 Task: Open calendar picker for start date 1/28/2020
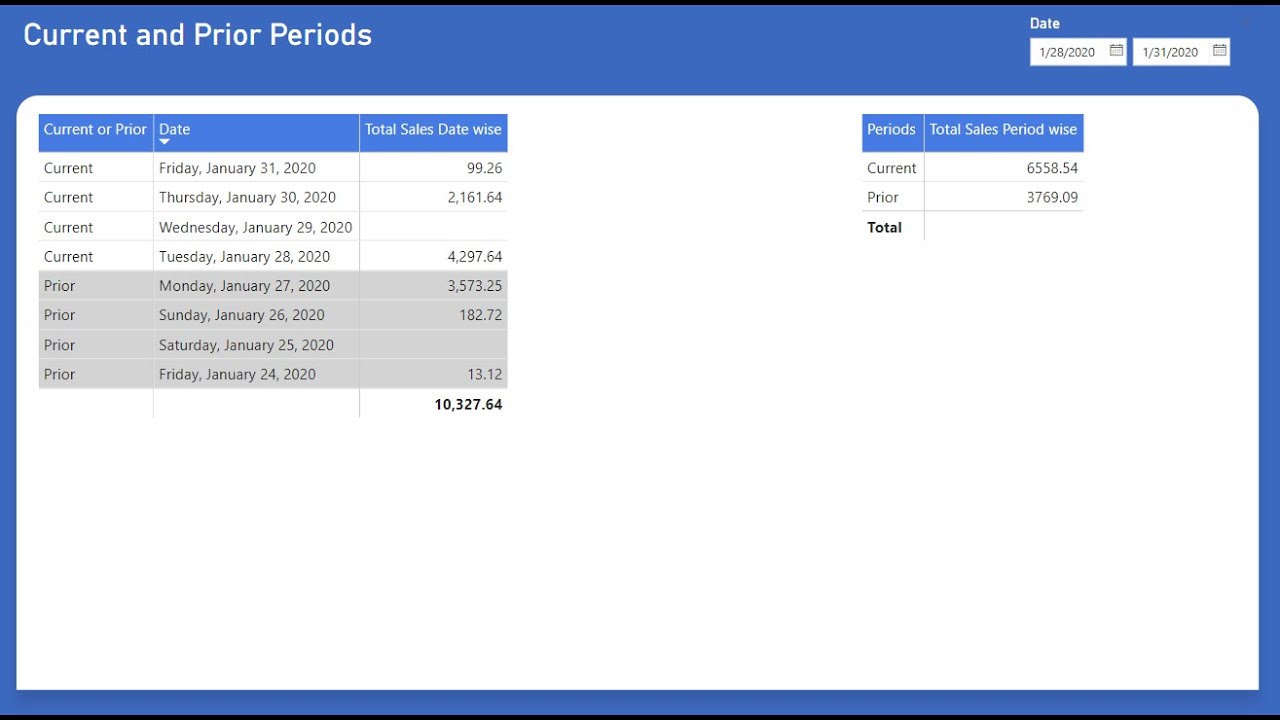[1116, 50]
